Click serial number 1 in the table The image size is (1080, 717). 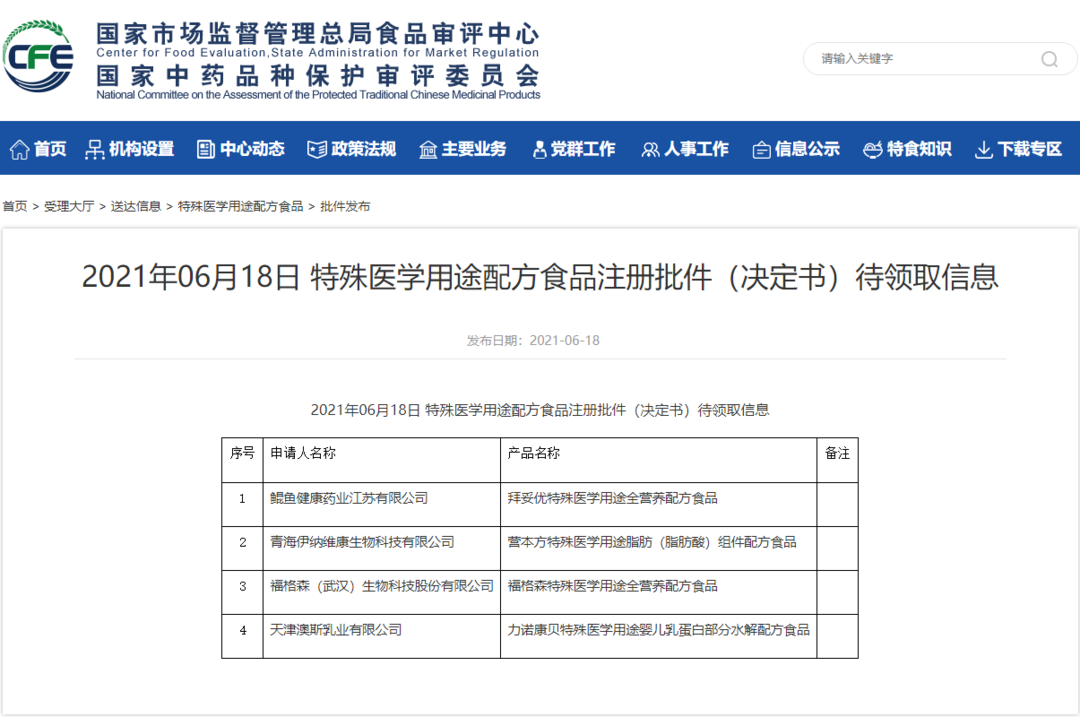click(242, 499)
